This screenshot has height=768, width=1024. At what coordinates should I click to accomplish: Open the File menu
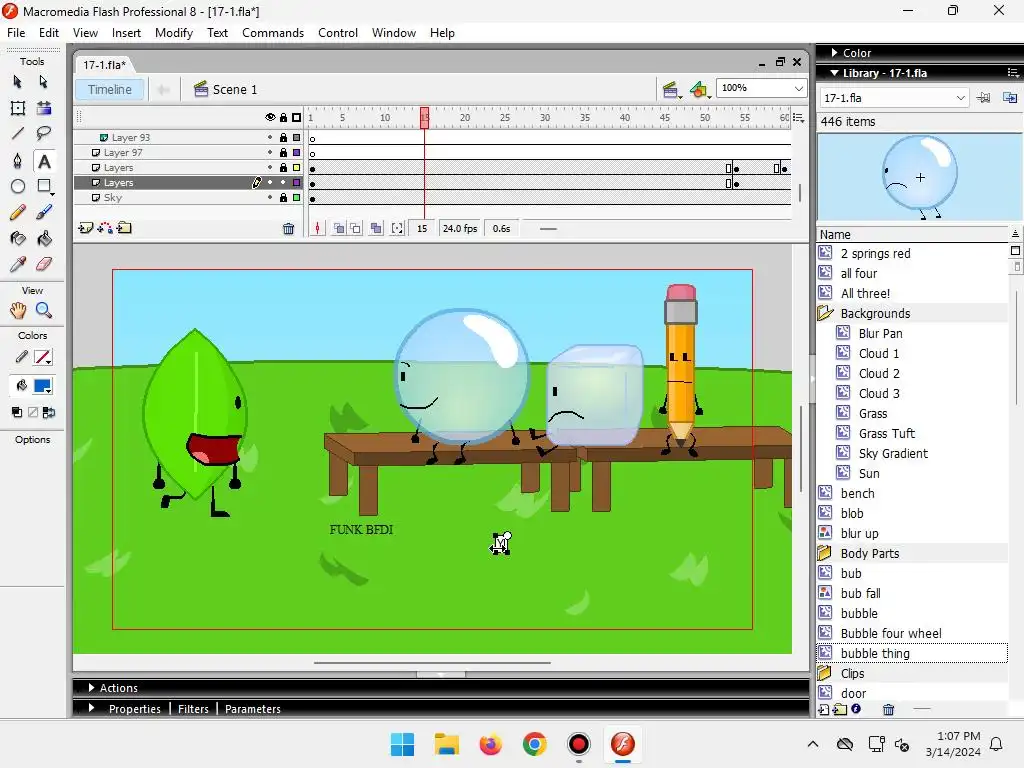tap(16, 33)
